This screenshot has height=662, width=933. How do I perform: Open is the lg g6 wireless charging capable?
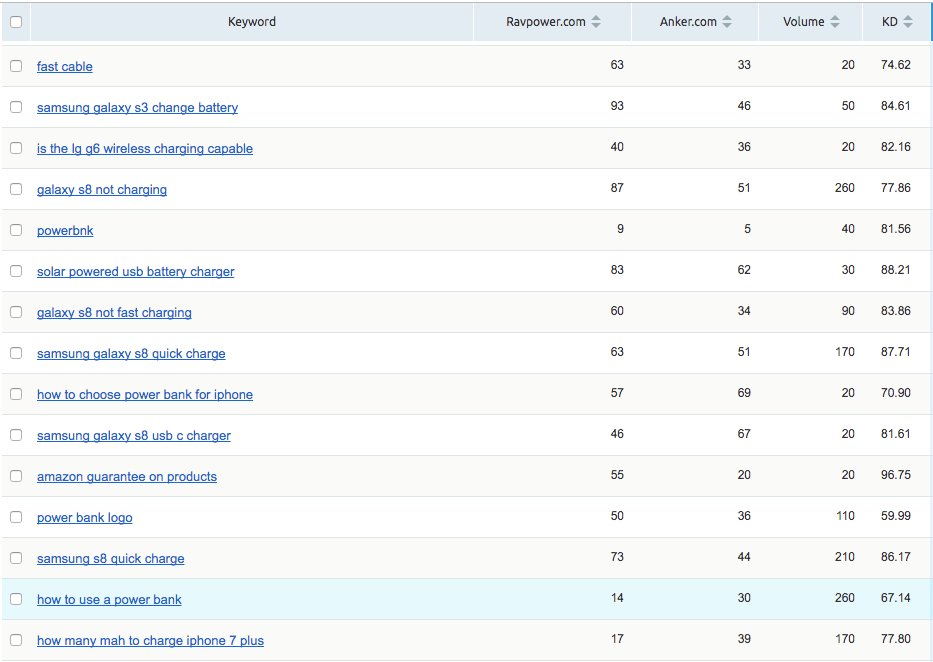point(145,149)
